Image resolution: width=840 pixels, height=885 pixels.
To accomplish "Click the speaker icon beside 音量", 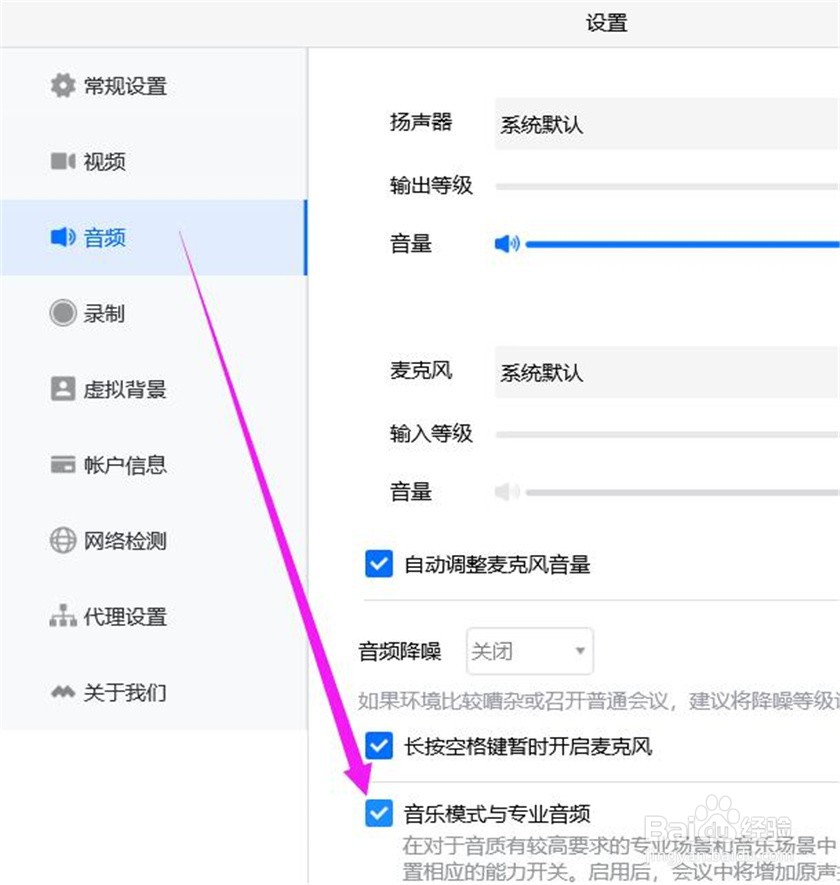I will (508, 243).
